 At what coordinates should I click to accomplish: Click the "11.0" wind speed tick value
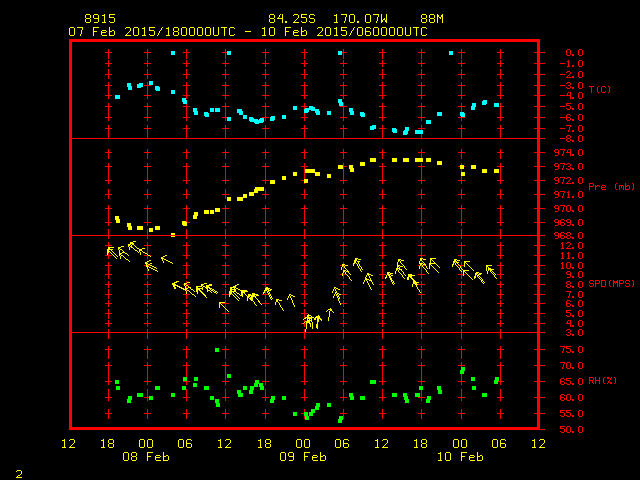coord(571,256)
